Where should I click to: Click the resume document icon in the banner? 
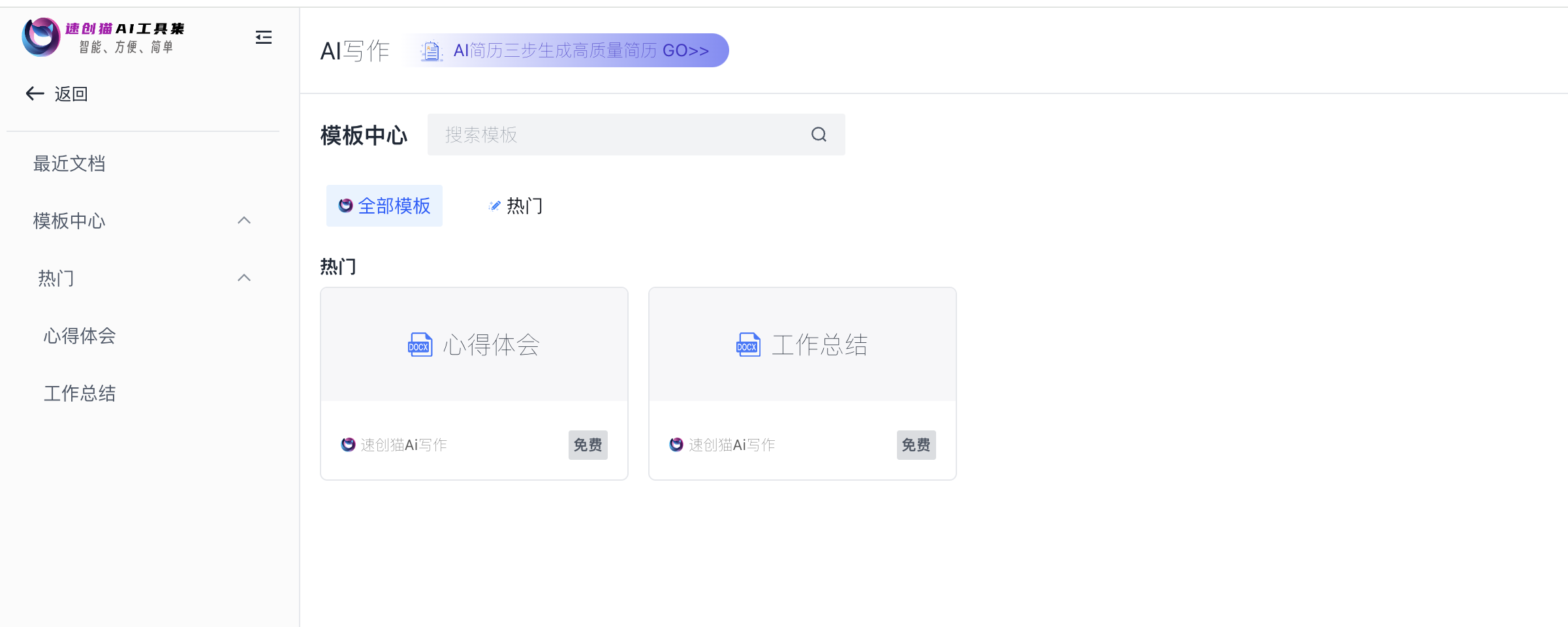(x=430, y=50)
